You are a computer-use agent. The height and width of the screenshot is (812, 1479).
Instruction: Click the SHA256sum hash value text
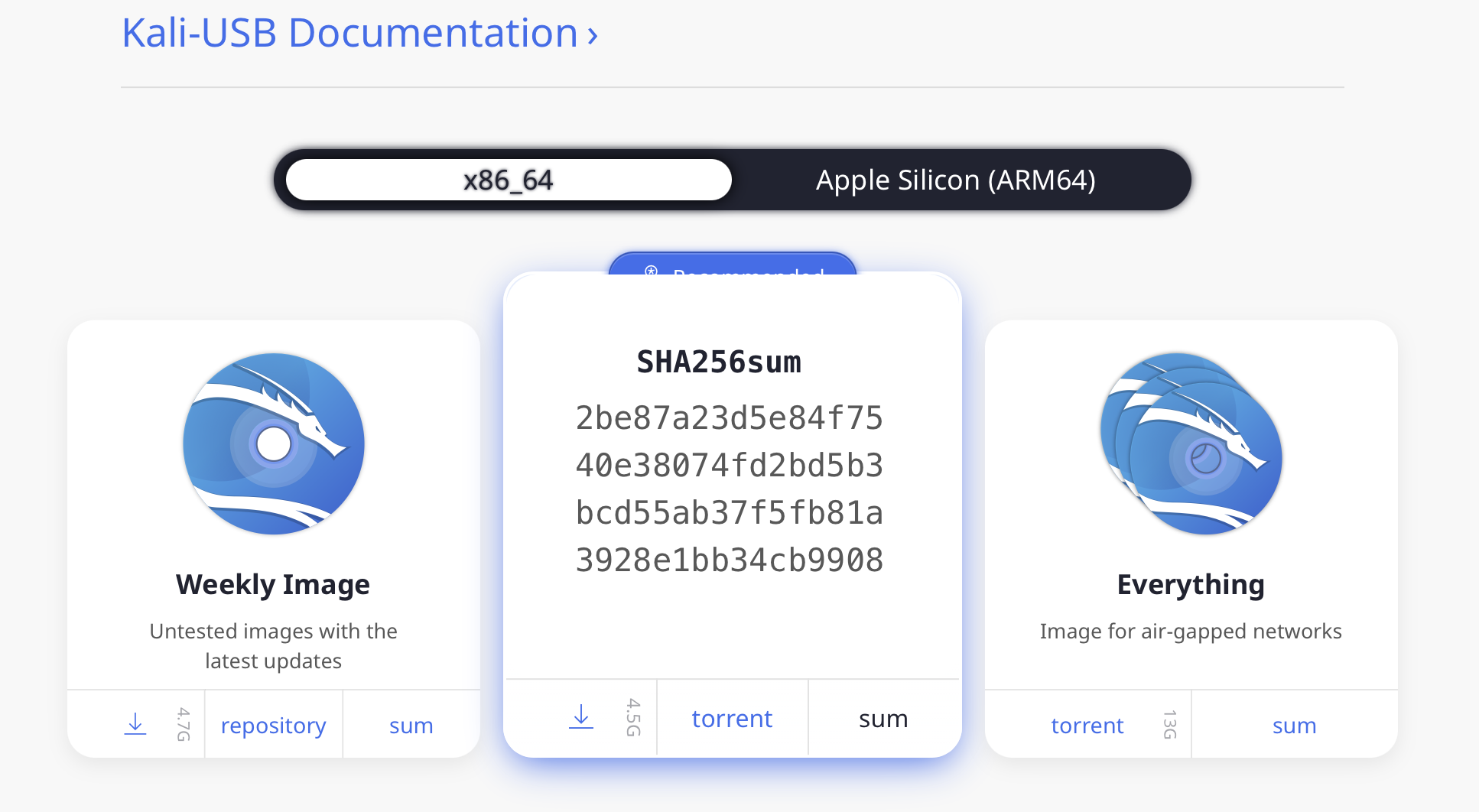tap(730, 489)
